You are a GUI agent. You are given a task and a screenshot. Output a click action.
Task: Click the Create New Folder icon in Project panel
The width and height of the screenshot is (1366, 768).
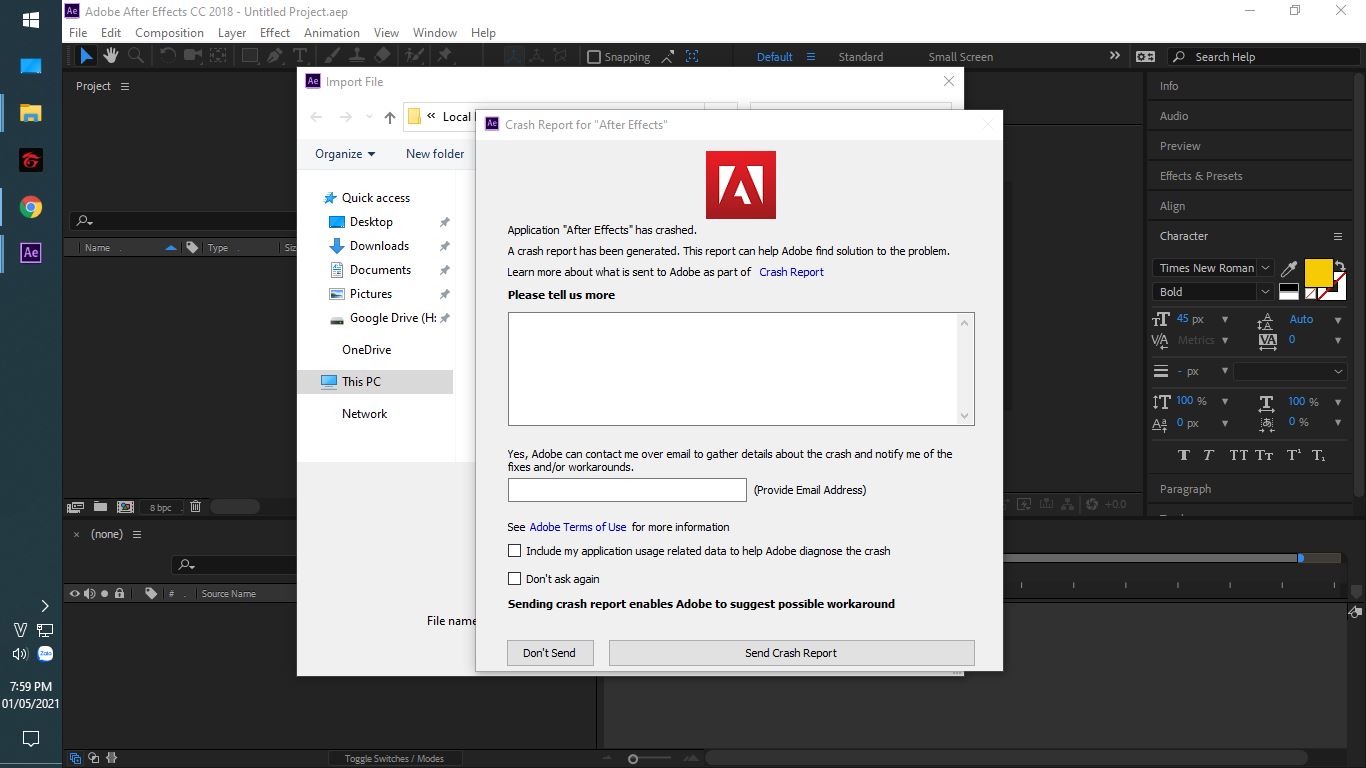pos(100,507)
